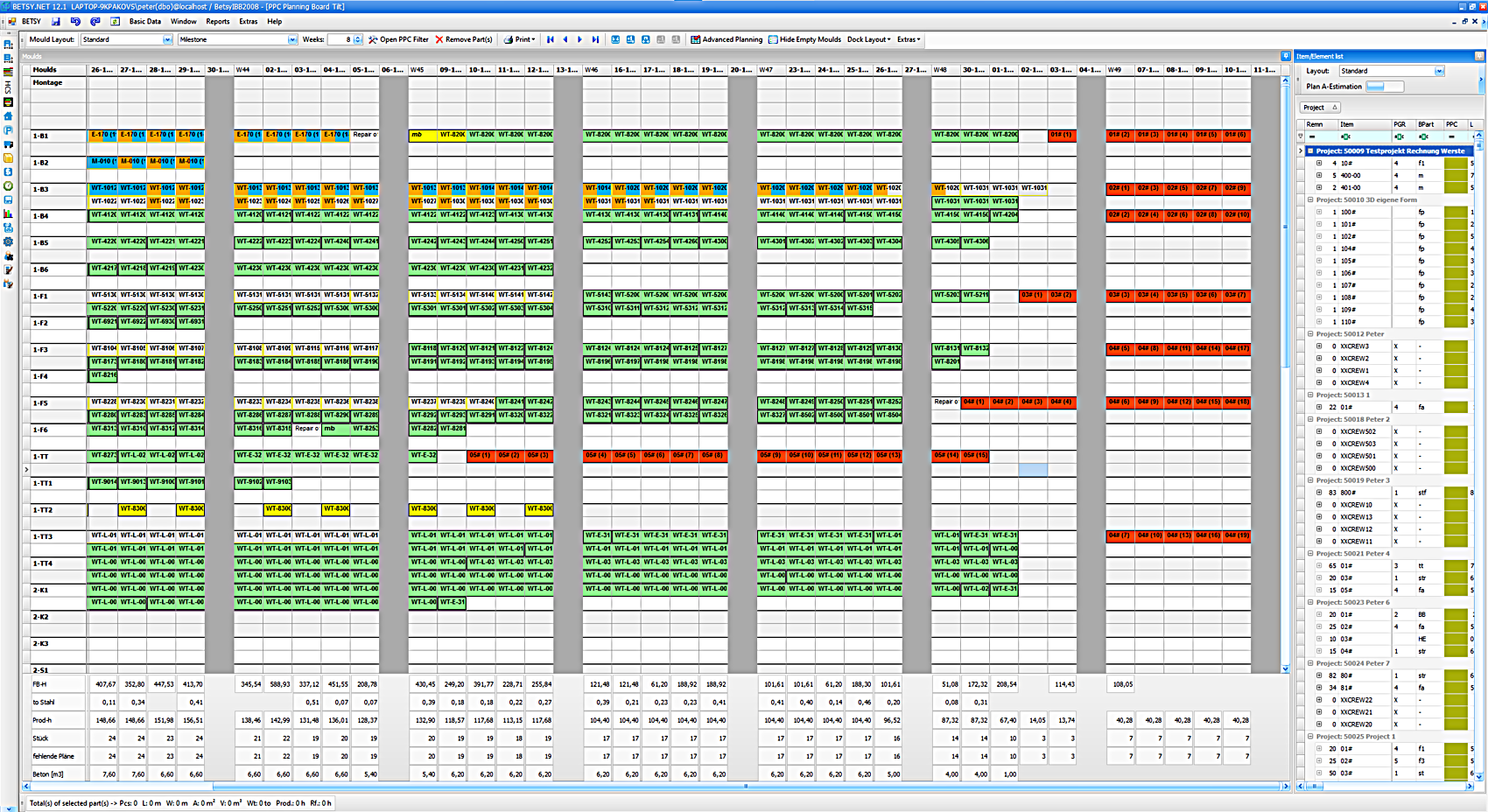1488x812 pixels.
Task: Click the Weeks number stepper field
Action: tap(344, 39)
